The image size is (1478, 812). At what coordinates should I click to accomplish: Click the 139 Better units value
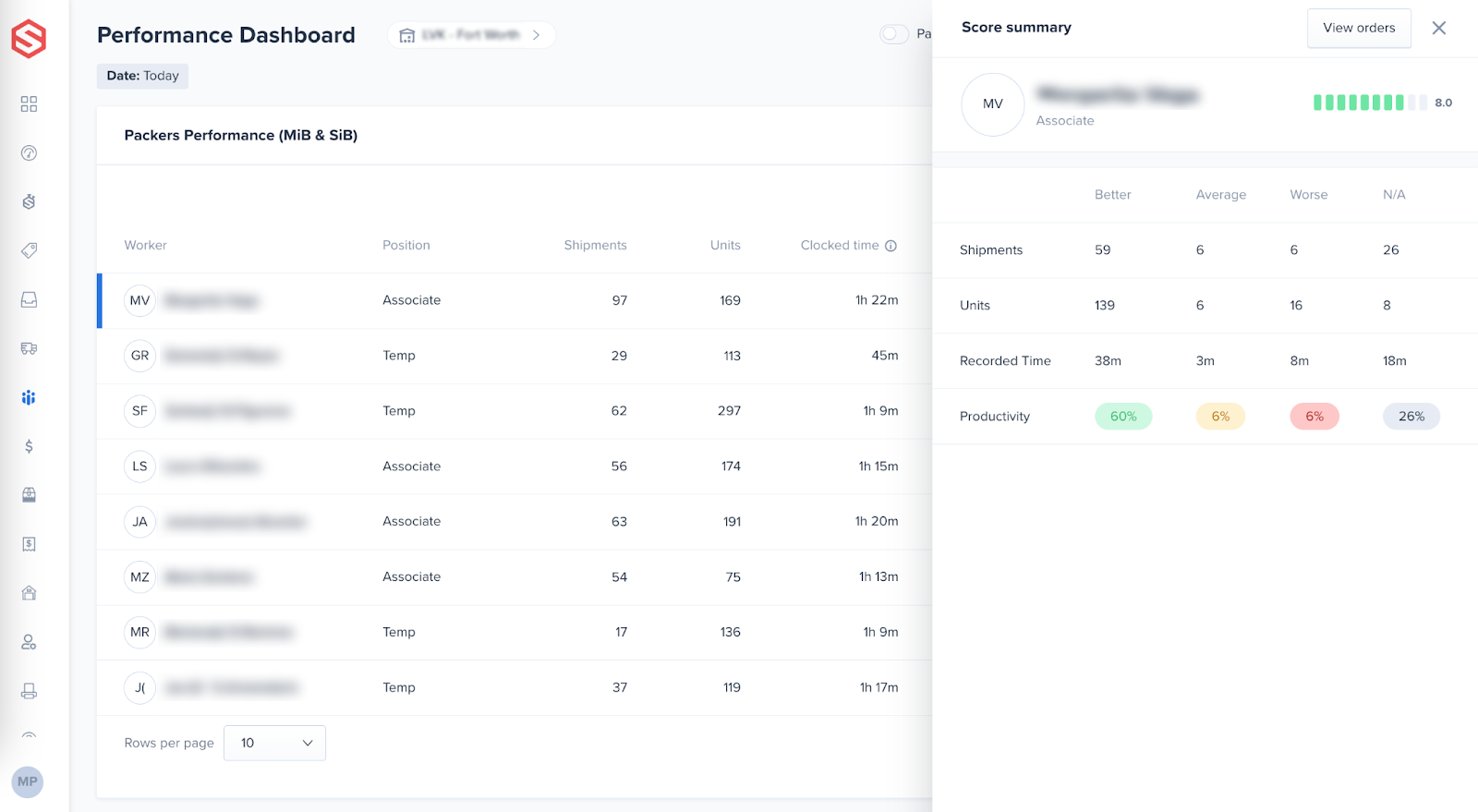[x=1105, y=306]
